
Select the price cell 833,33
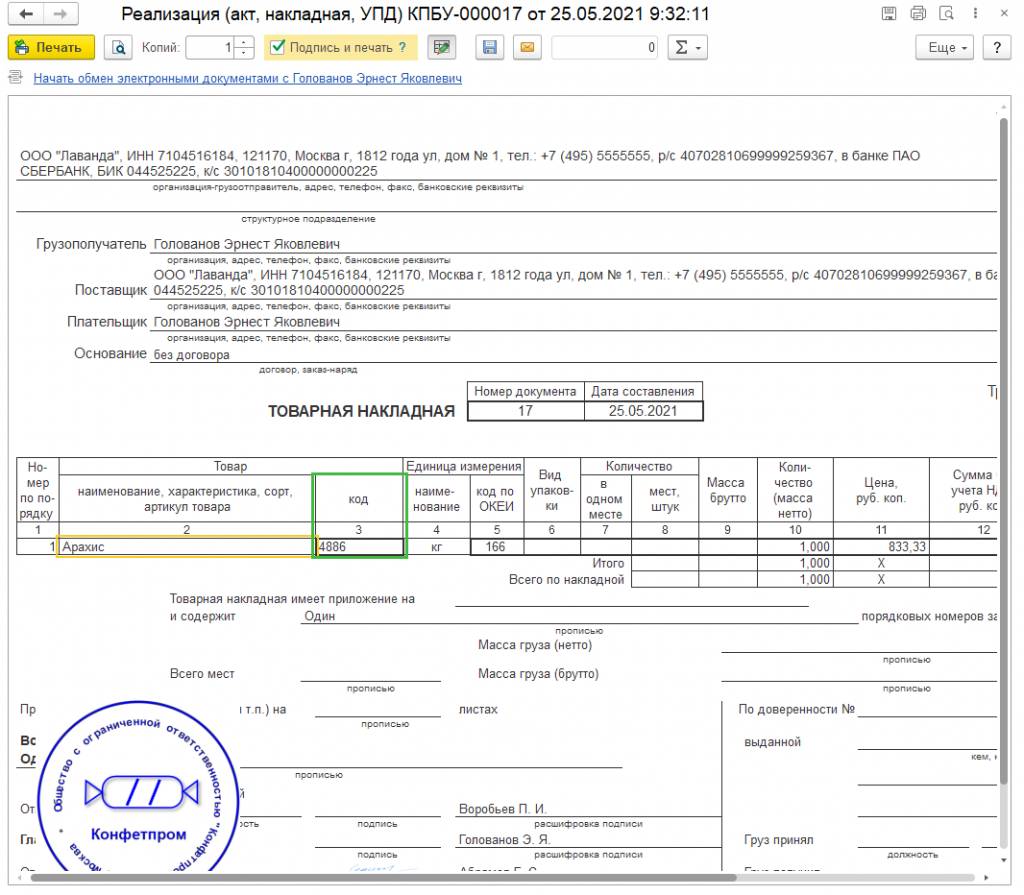click(x=881, y=547)
